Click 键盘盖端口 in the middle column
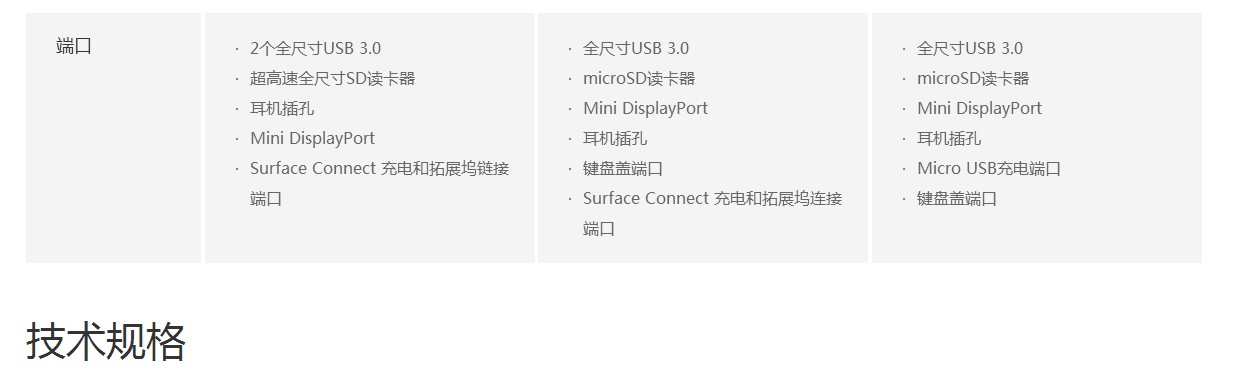 (x=623, y=168)
